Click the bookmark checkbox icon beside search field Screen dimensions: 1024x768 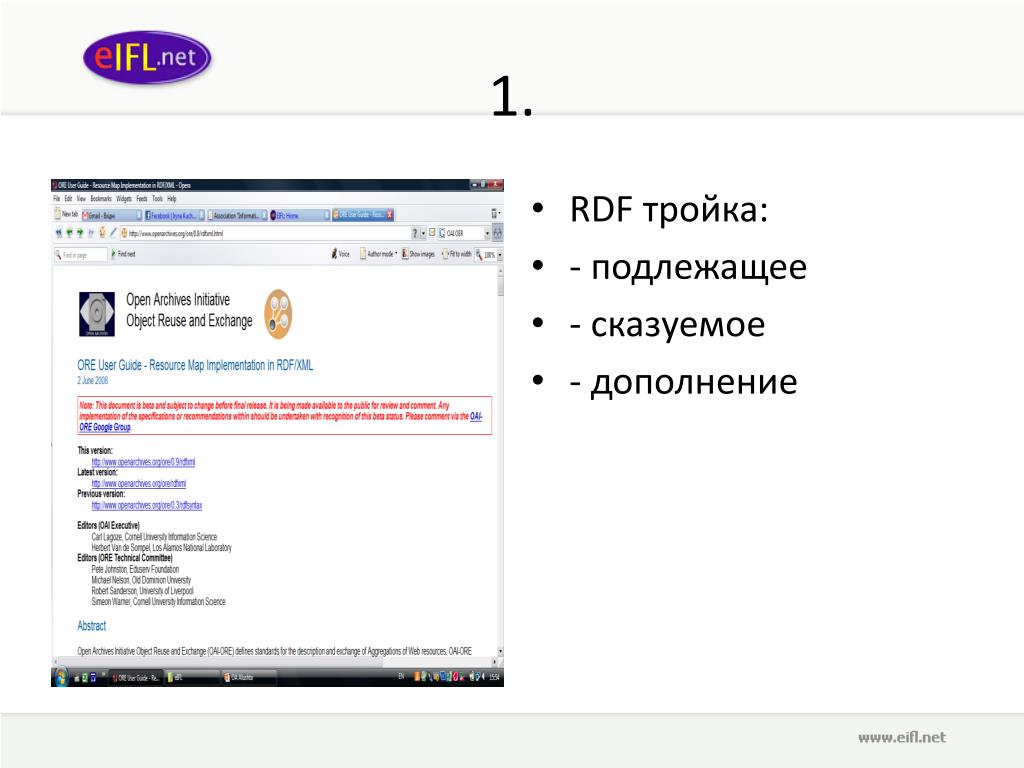click(x=432, y=232)
